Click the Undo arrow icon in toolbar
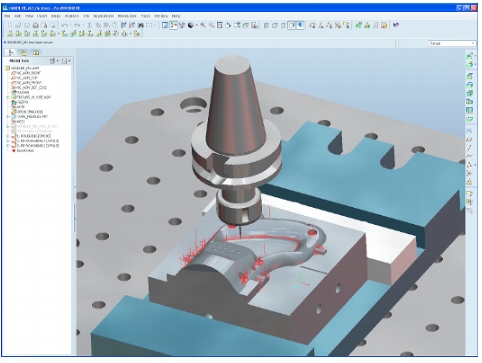Screen dimensions: 482x363 [65, 25]
